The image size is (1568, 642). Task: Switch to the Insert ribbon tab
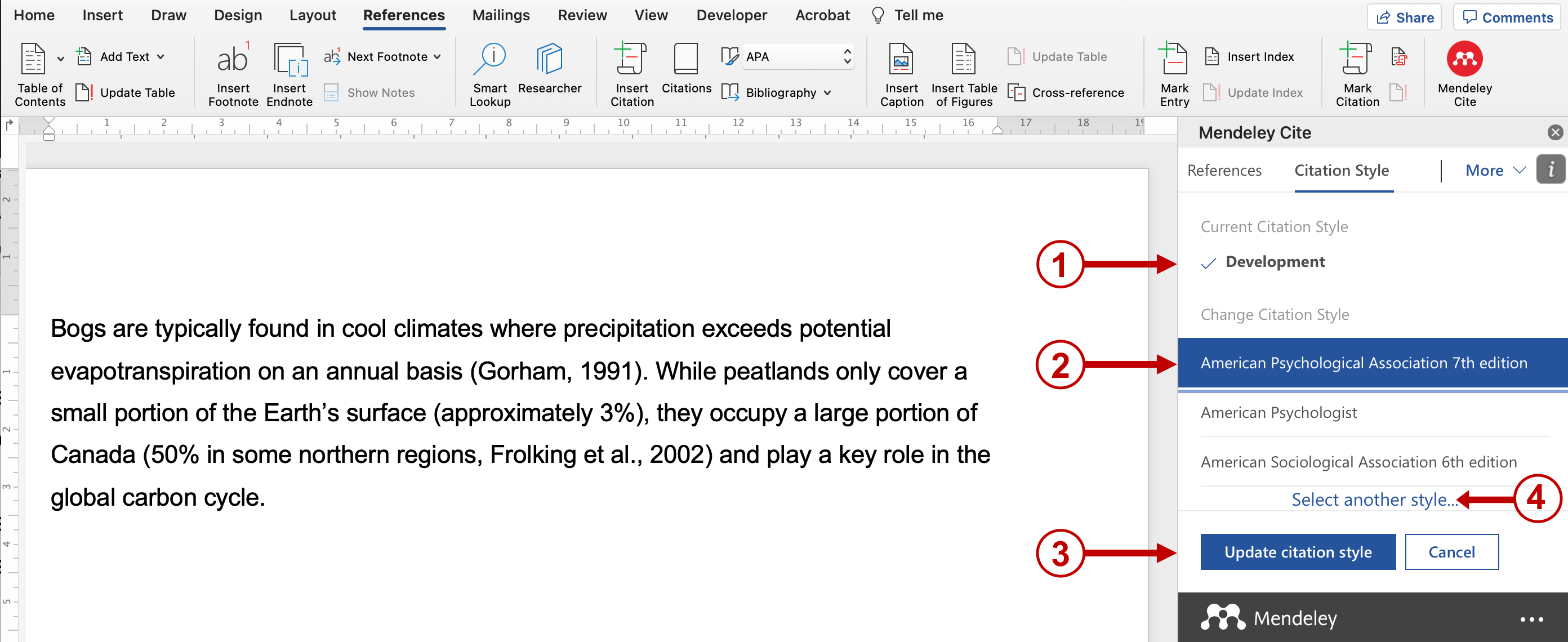103,15
